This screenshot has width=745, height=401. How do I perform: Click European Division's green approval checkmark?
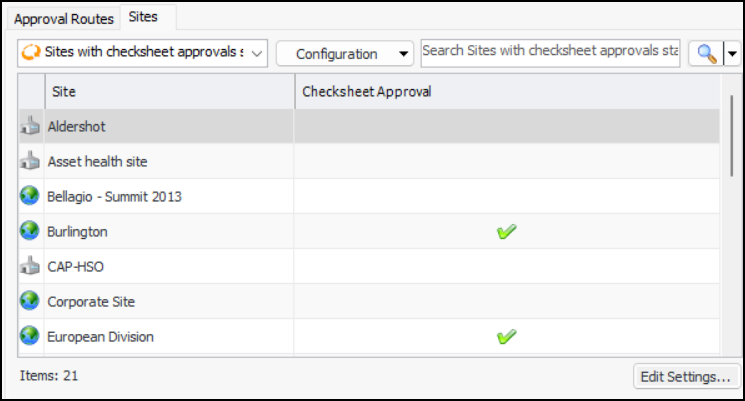(x=506, y=337)
